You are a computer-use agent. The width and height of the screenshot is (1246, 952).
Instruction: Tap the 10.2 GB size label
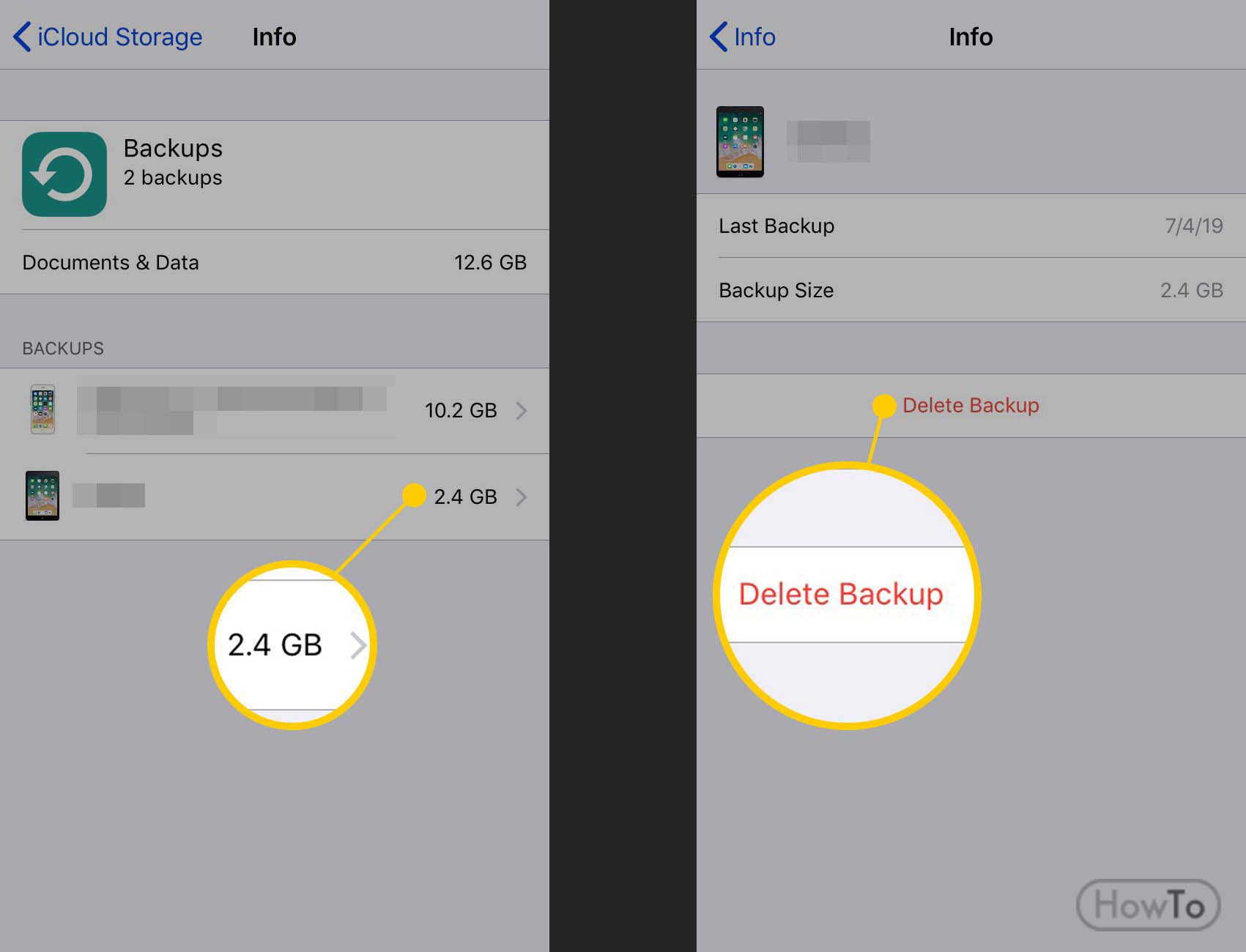tap(461, 410)
